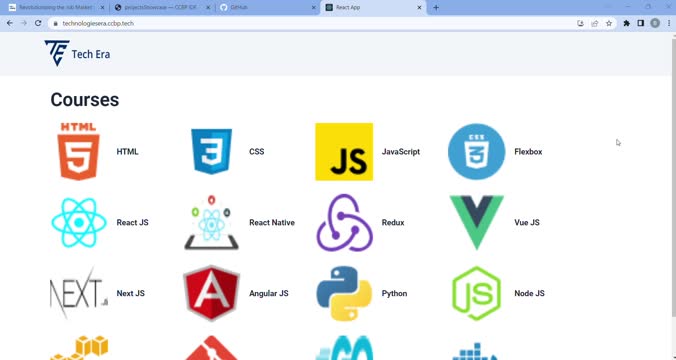The image size is (676, 360).
Task: Open the Angular JS logo
Action: coord(211,293)
